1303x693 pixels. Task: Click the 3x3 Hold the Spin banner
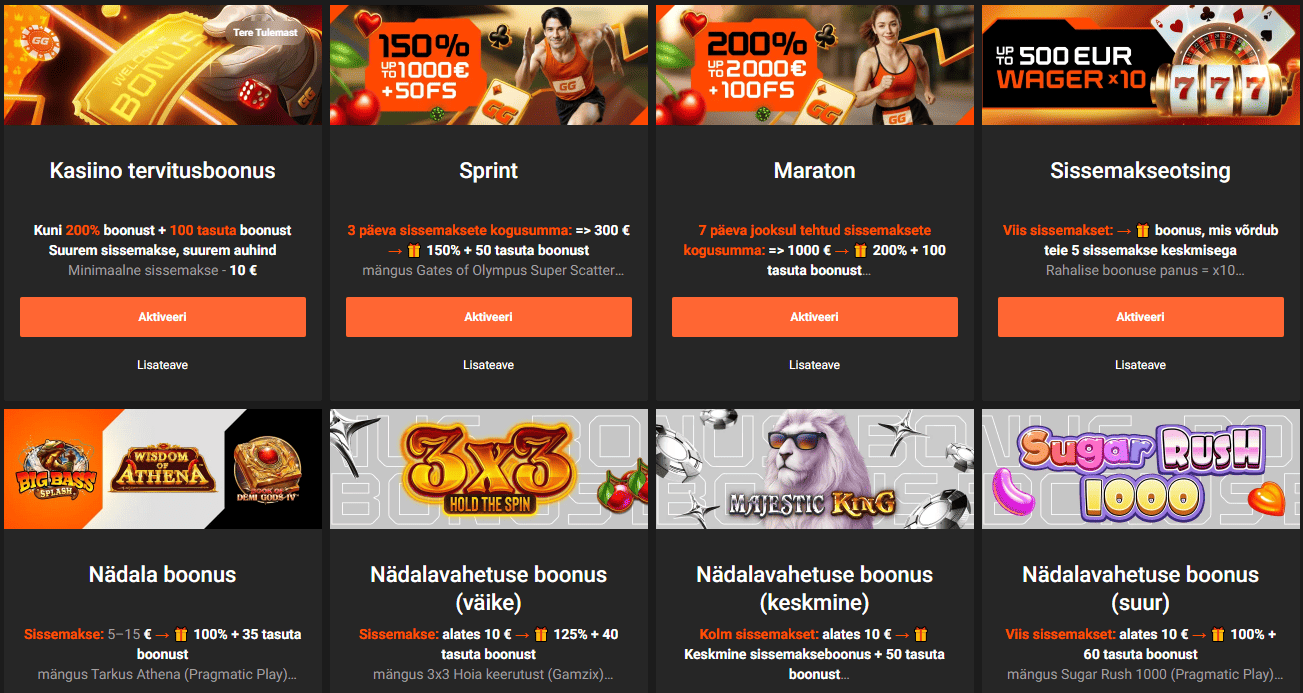click(489, 469)
